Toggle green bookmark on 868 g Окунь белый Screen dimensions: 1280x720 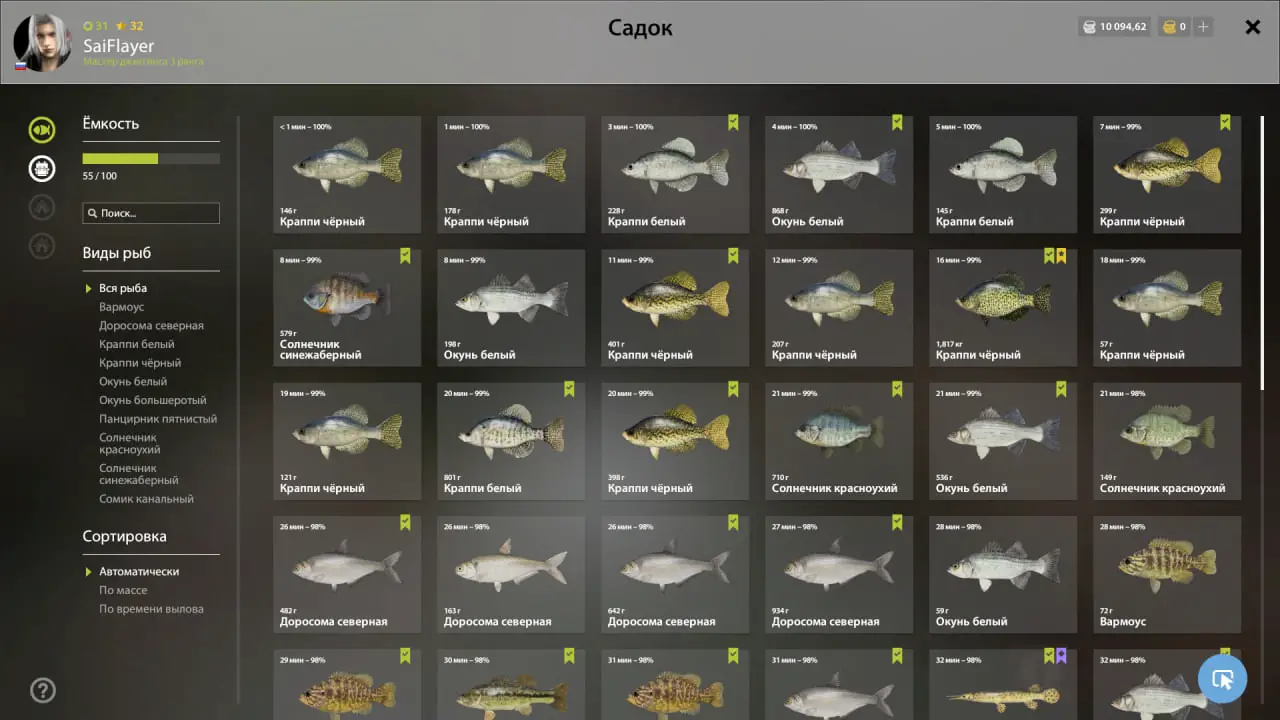coord(897,122)
